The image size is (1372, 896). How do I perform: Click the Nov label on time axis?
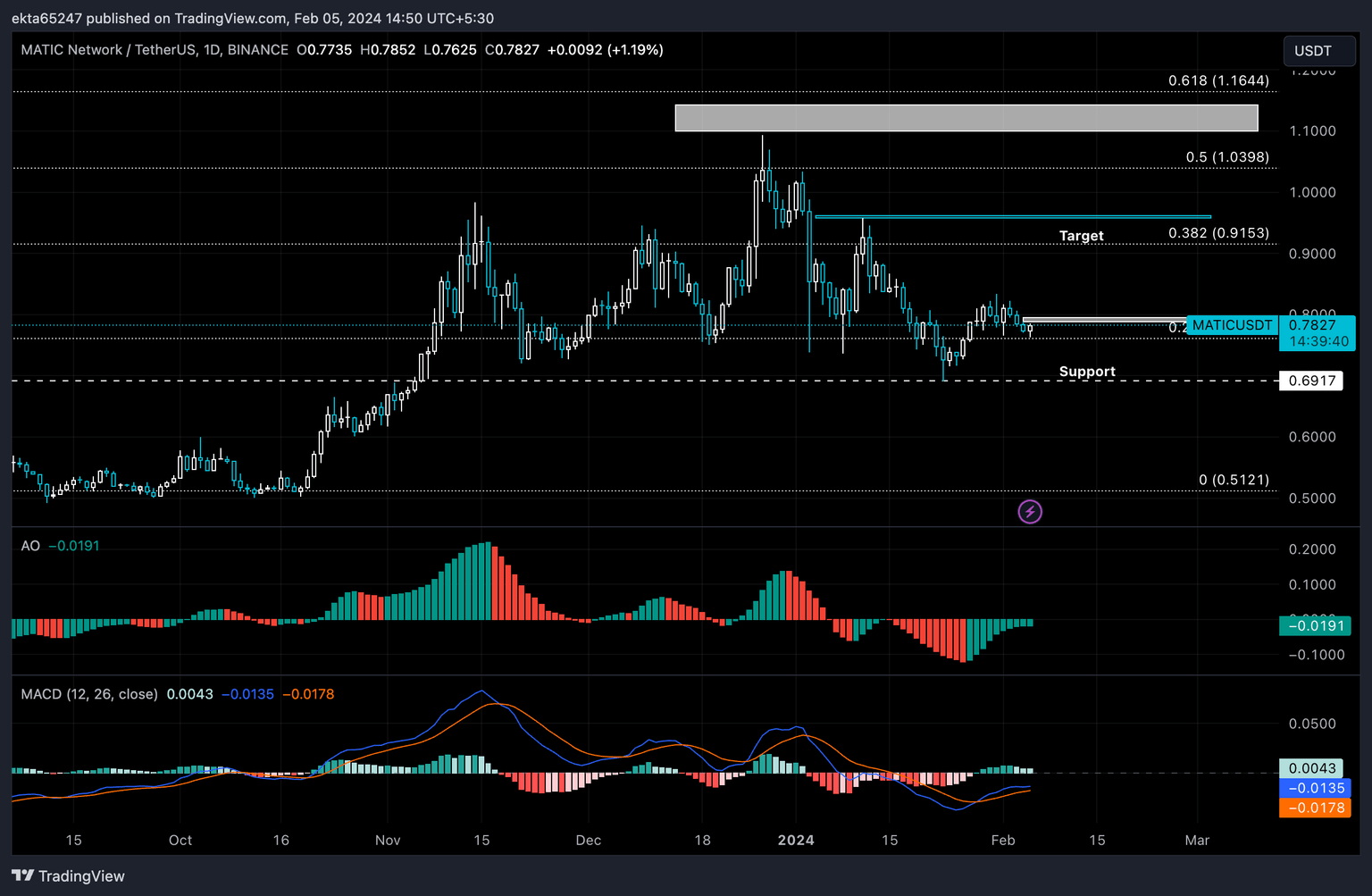(x=388, y=840)
